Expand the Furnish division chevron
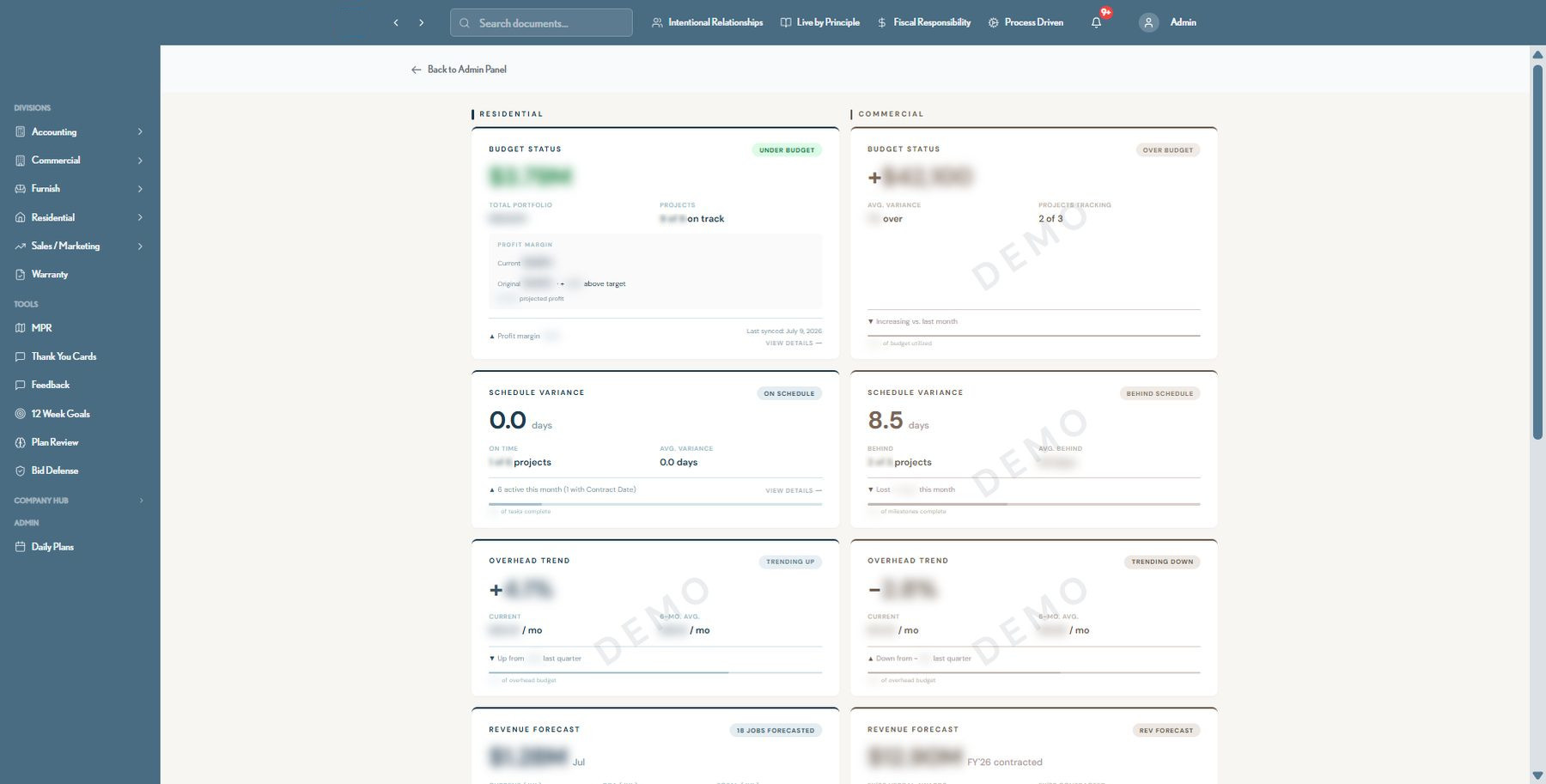The width and height of the screenshot is (1546, 784). click(140, 189)
